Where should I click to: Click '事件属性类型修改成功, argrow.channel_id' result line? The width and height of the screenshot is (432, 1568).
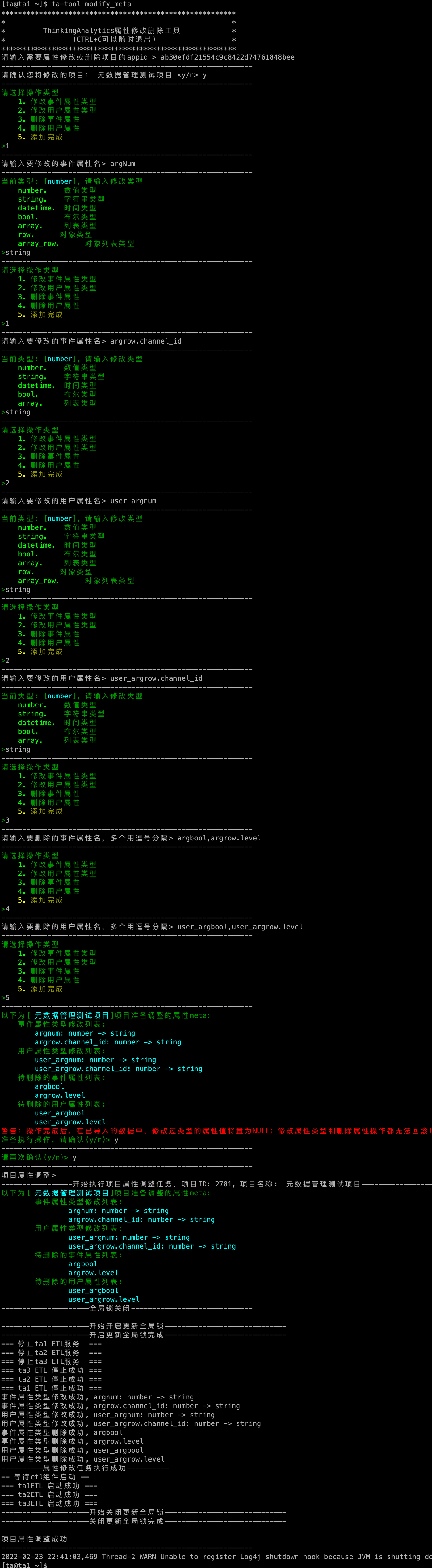[x=121, y=1406]
